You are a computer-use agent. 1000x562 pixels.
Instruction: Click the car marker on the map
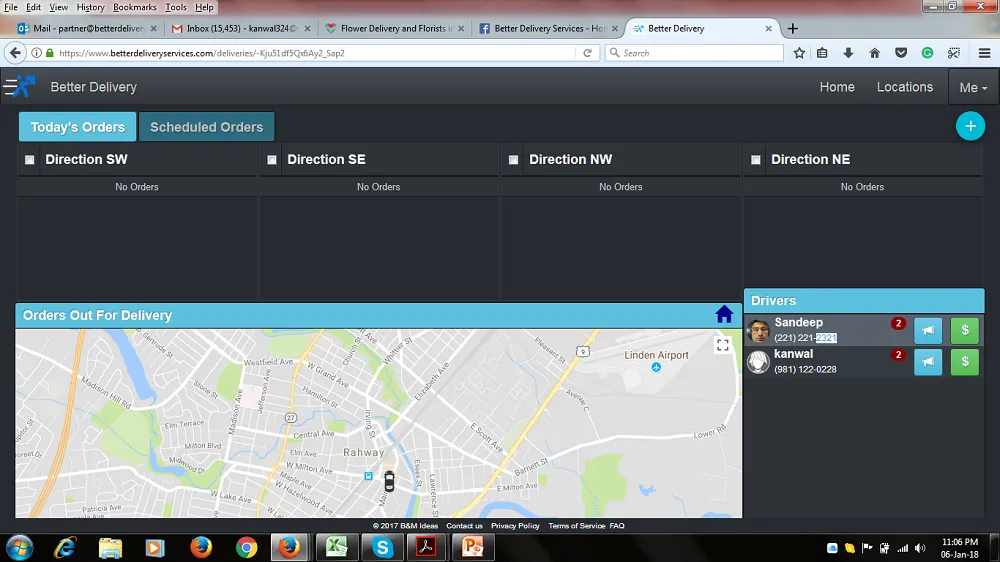pos(389,481)
